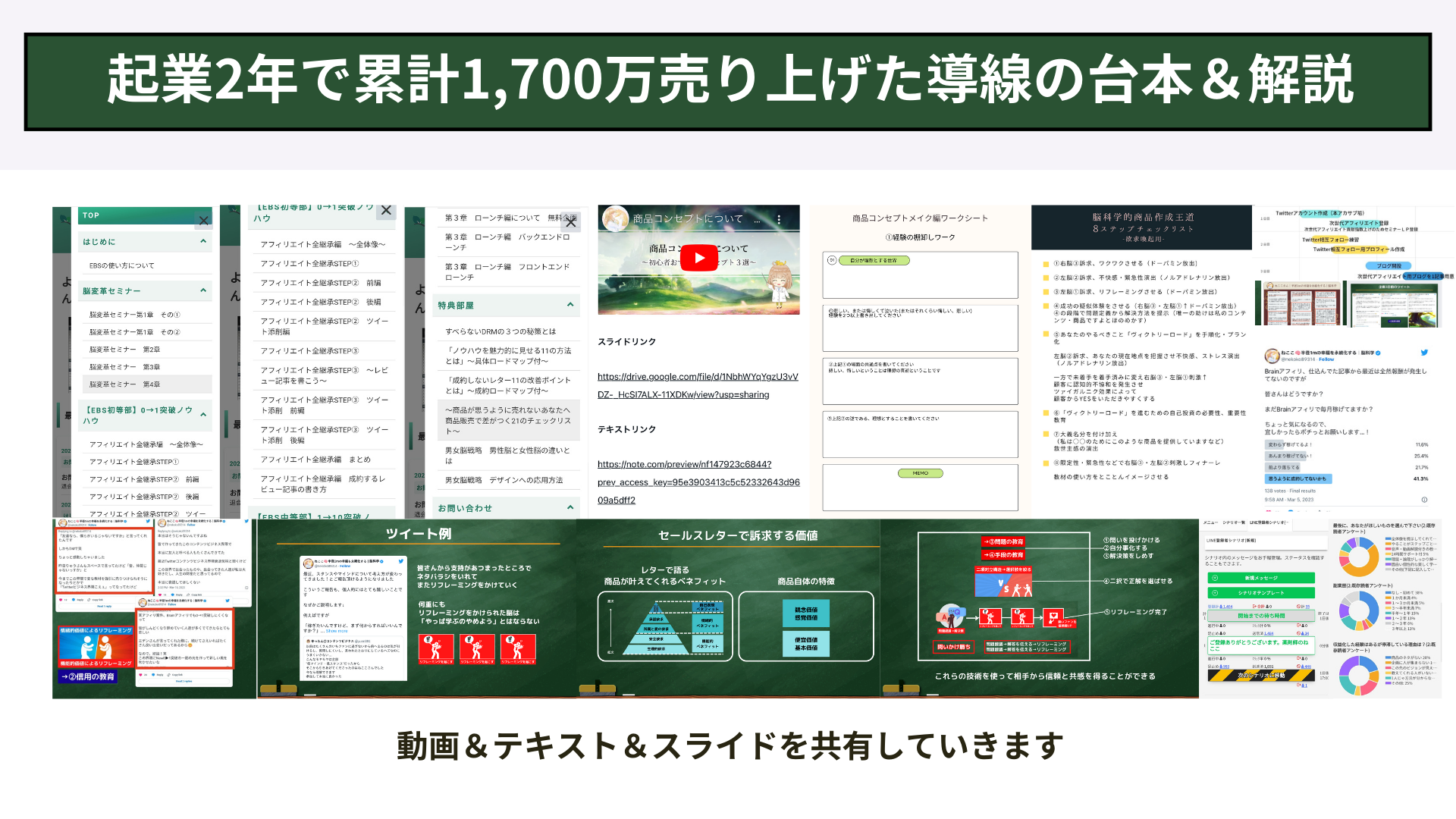Close the menu beside 第3章 ローンチ編について

pos(571,222)
